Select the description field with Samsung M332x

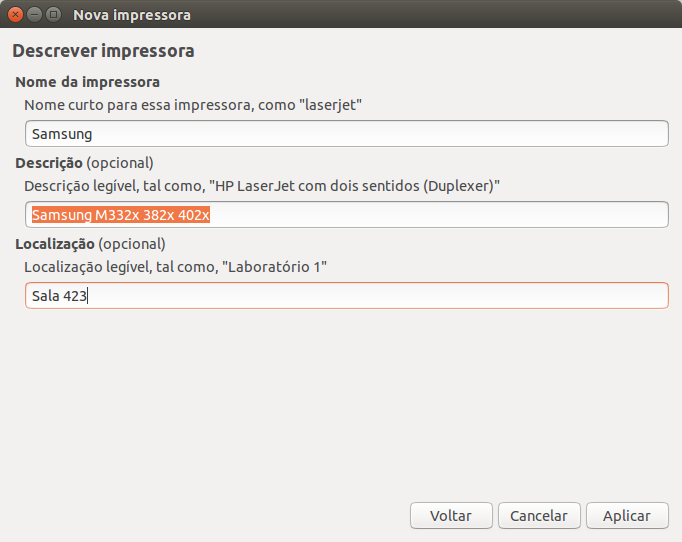(347, 214)
